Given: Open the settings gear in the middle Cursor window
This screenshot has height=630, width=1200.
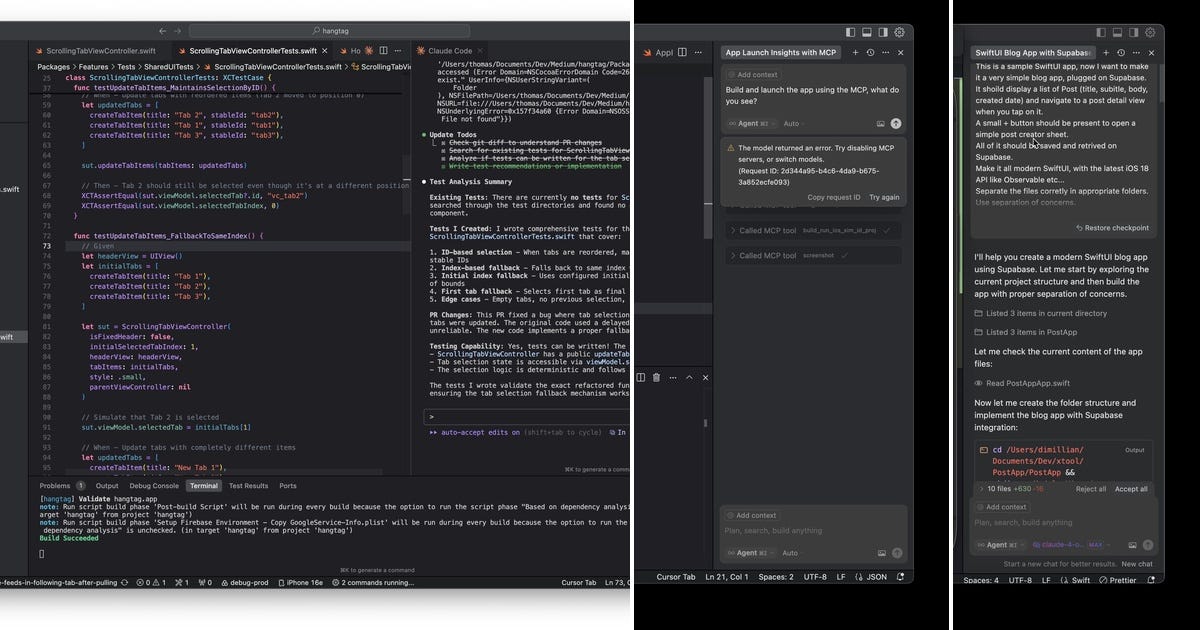Looking at the screenshot, I should (898, 32).
